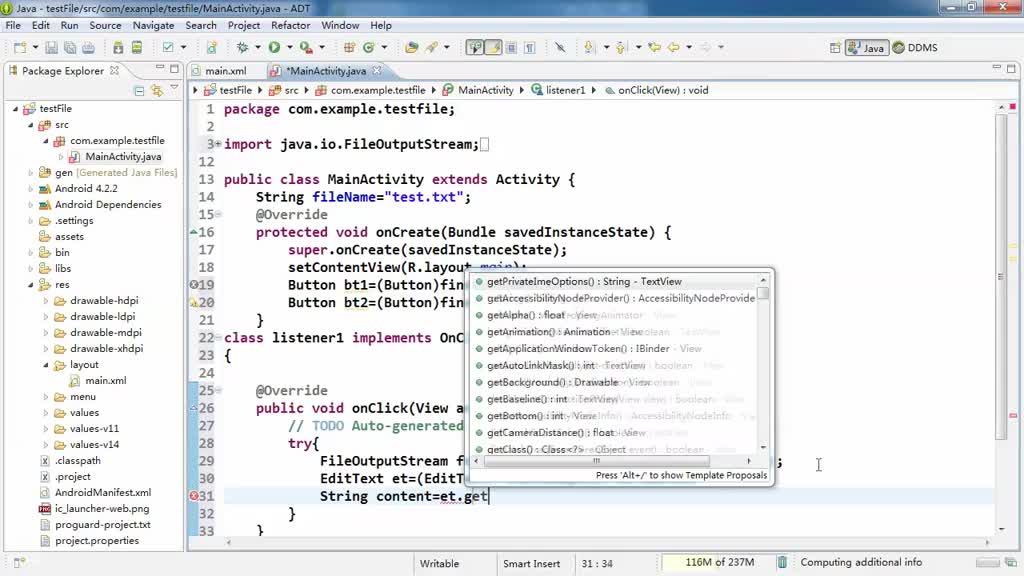
Task: Click the New file toolbar icon
Action: point(20,48)
